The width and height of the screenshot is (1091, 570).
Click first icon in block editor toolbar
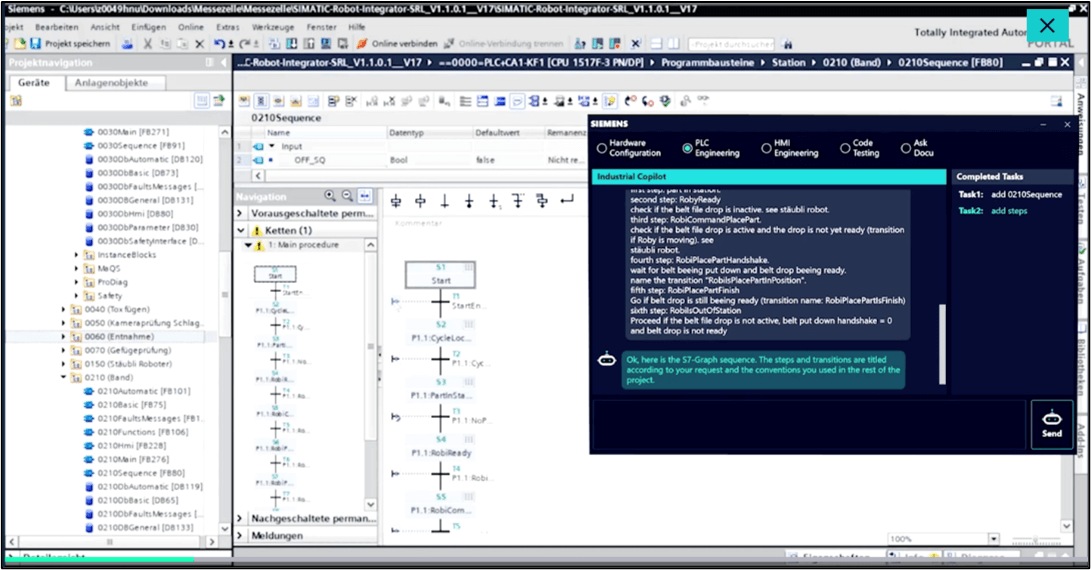[x=244, y=102]
